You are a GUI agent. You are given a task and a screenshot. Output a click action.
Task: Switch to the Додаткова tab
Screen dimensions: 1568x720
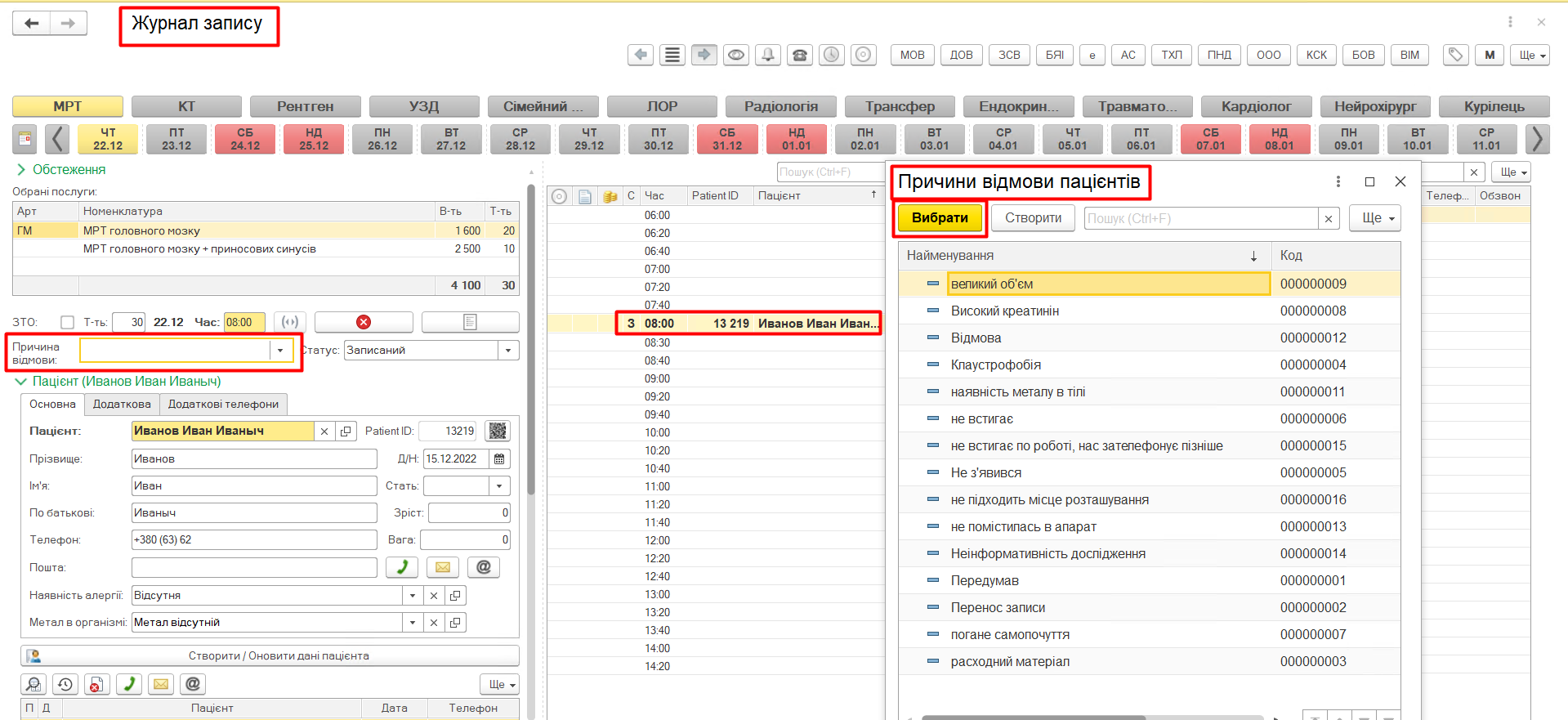coord(122,404)
